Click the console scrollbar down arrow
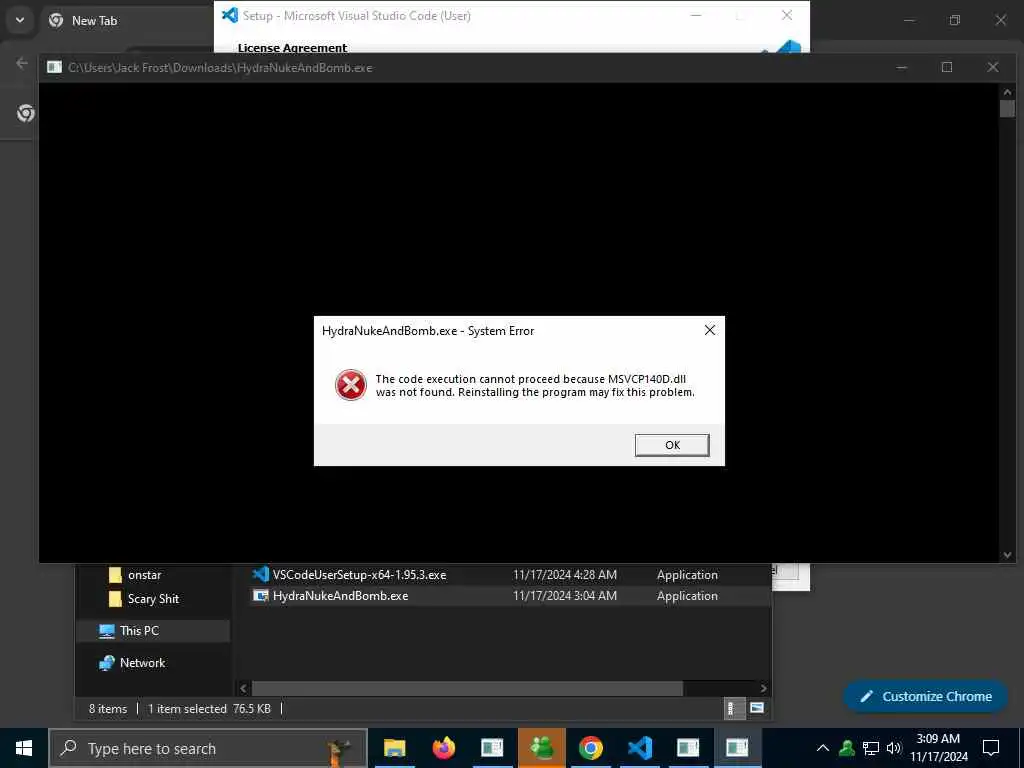This screenshot has width=1024, height=768. (x=1007, y=554)
